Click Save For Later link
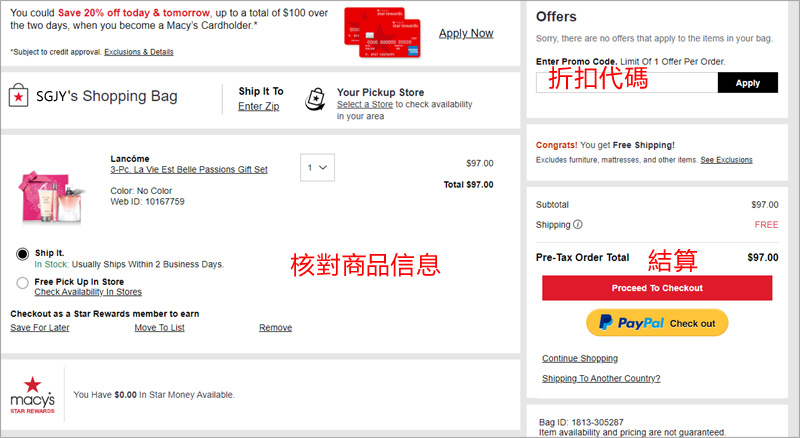 40,327
